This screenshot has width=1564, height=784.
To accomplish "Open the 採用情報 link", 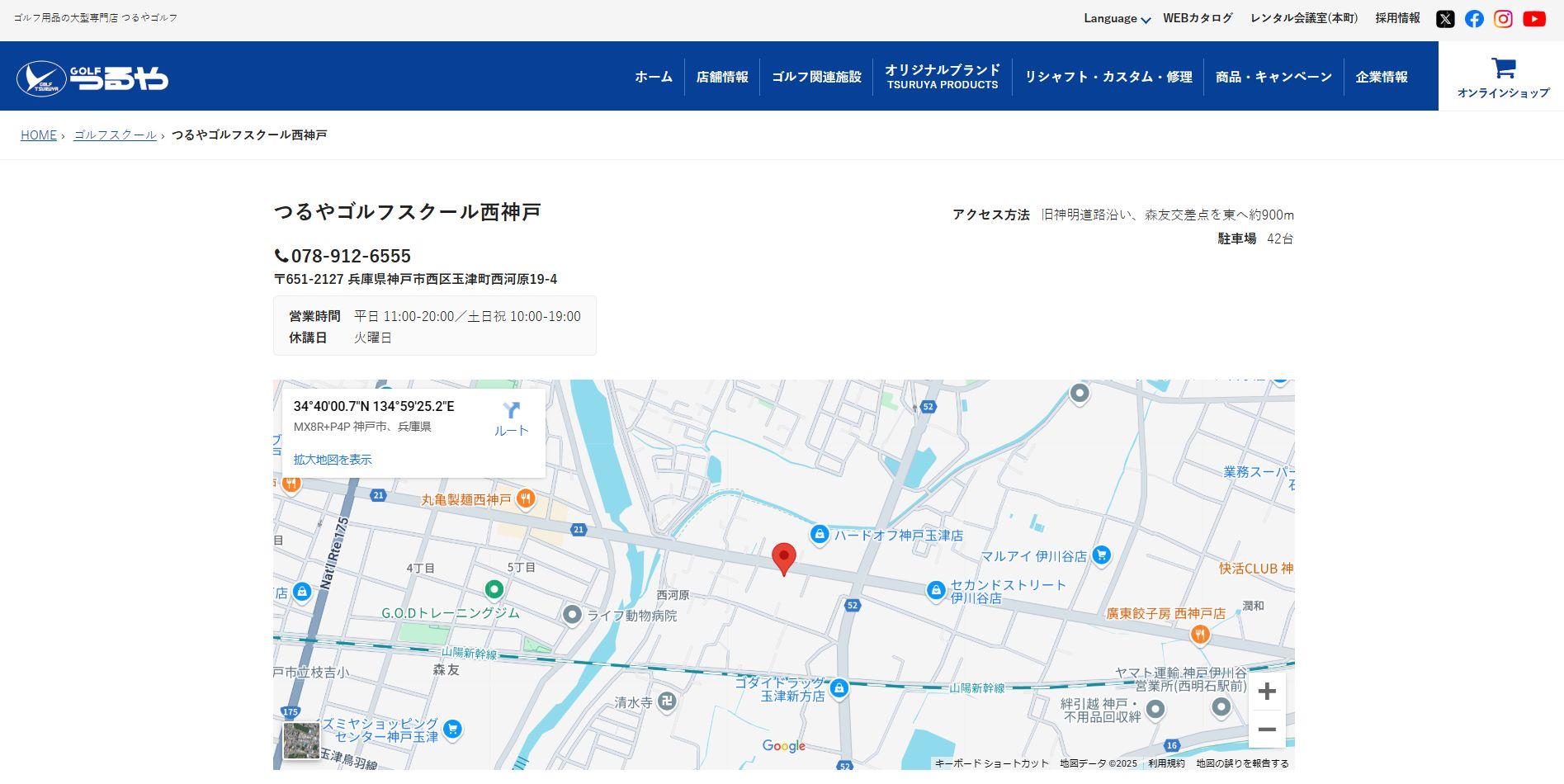I will coord(1397,18).
